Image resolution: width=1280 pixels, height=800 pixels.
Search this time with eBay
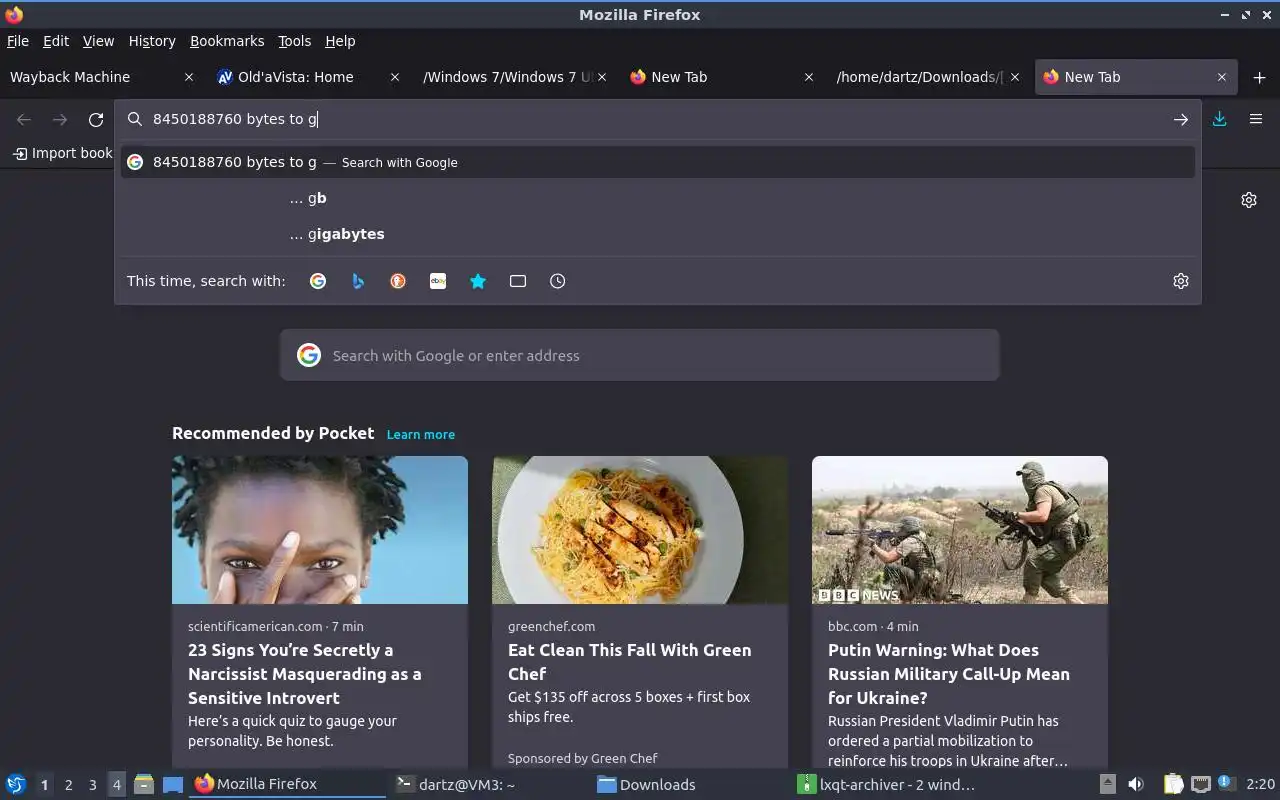pyautogui.click(x=438, y=281)
